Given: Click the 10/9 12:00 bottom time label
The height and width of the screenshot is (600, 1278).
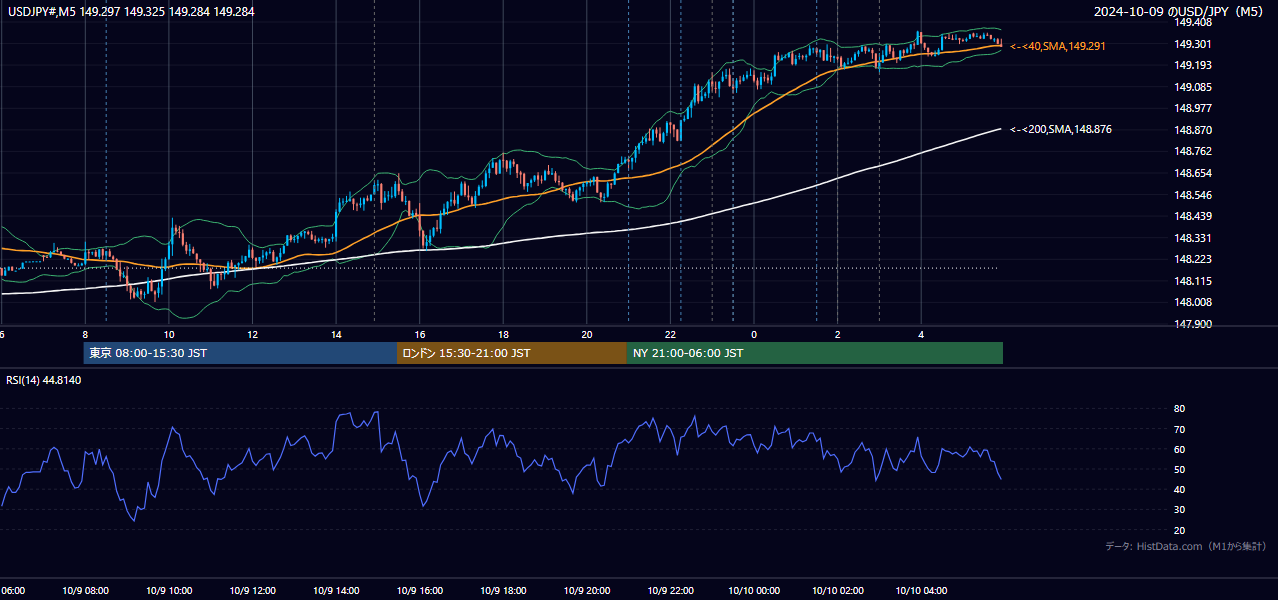Looking at the screenshot, I should coord(253,590).
